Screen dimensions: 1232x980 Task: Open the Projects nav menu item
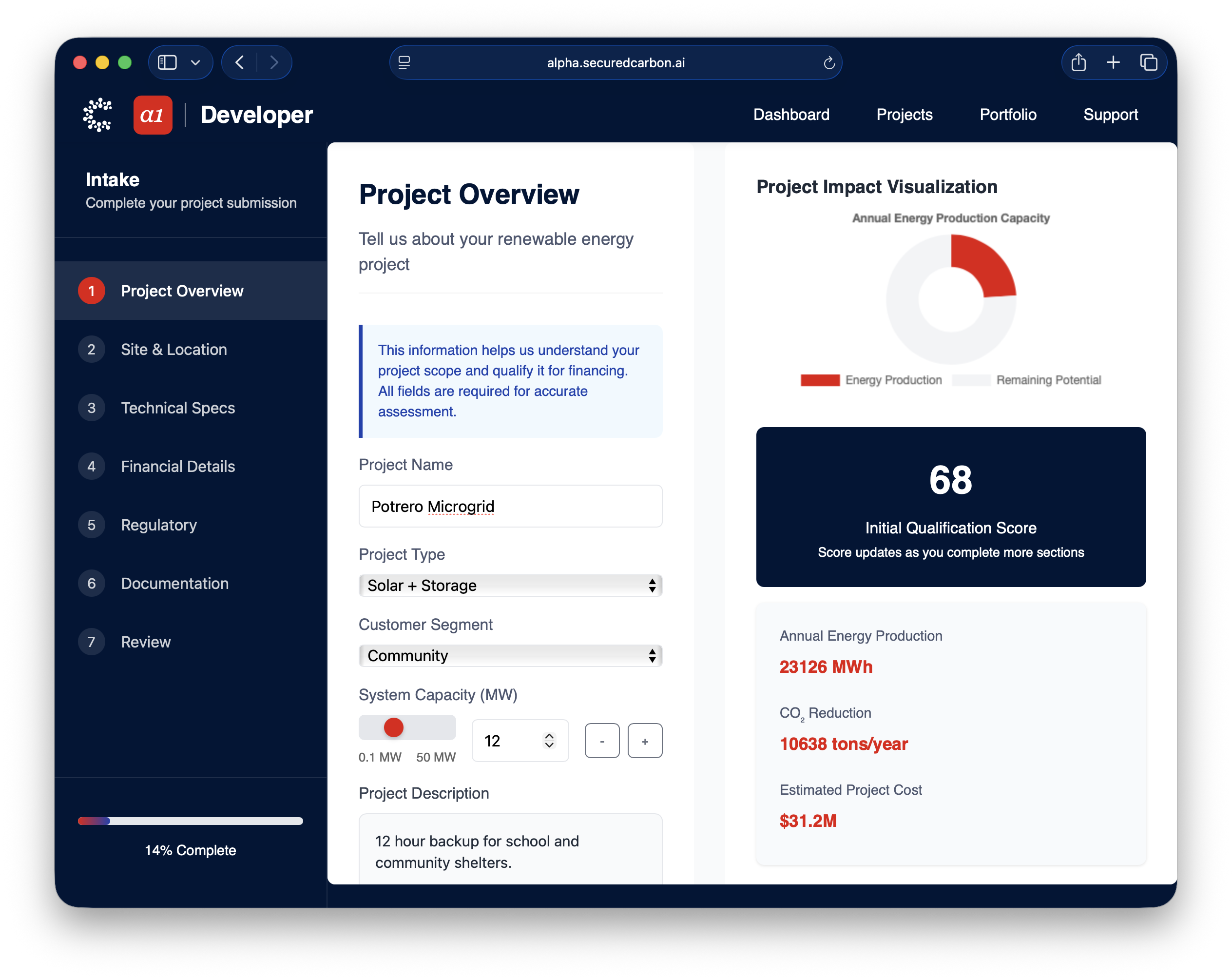tap(904, 115)
